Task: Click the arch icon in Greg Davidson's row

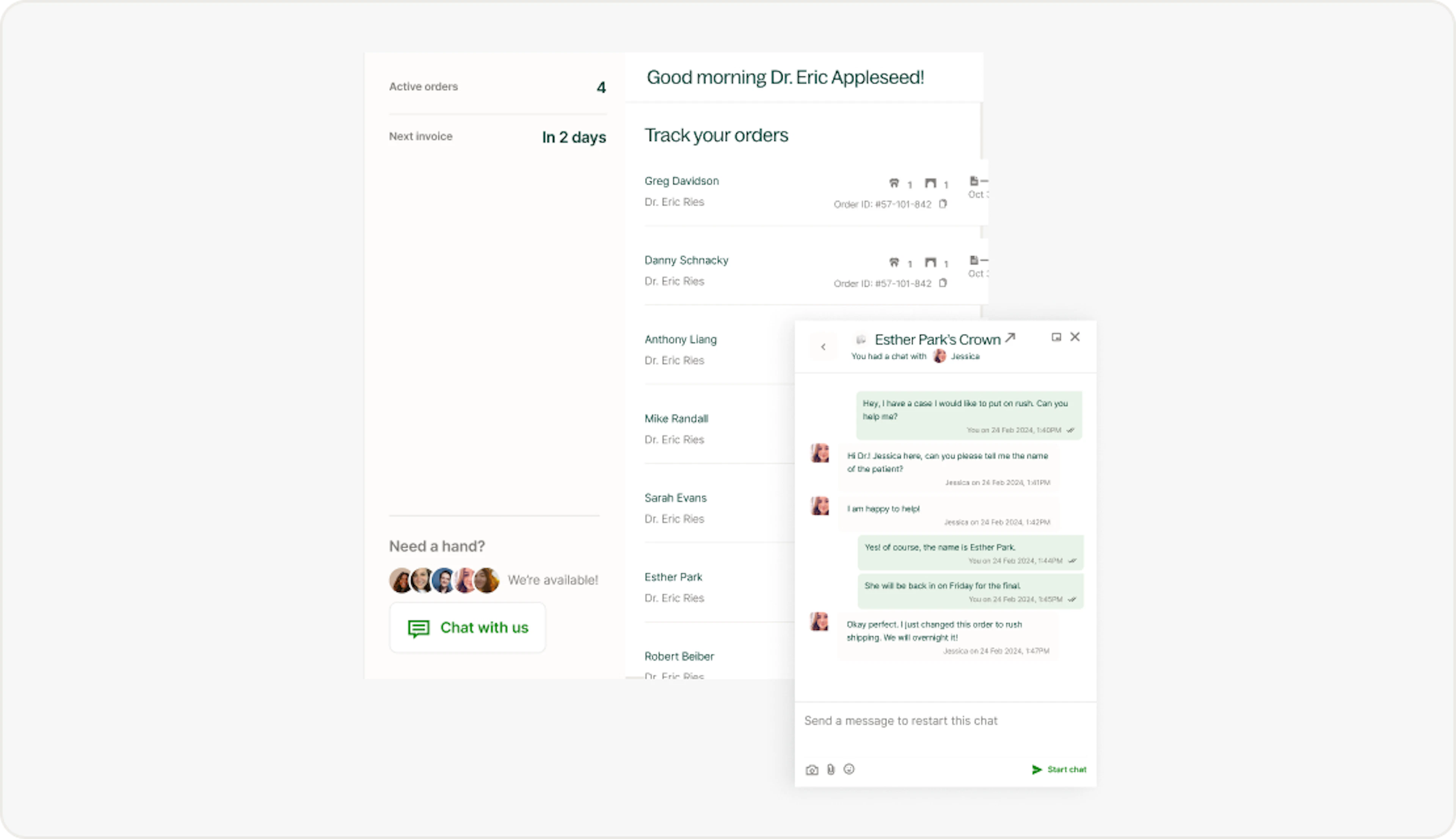Action: click(930, 183)
